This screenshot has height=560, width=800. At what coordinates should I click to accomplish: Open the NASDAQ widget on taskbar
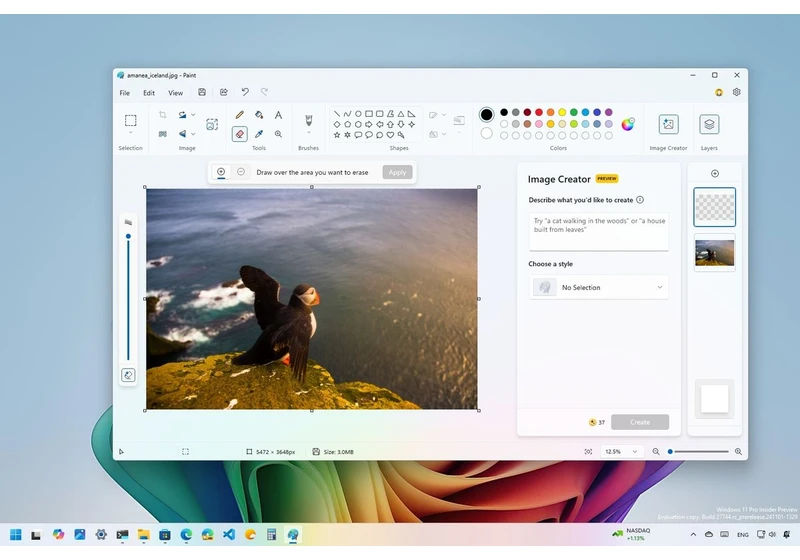(x=632, y=534)
